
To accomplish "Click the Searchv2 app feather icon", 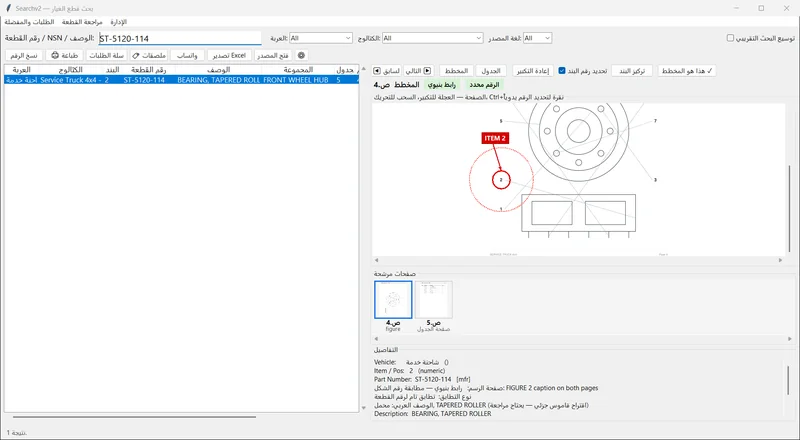I will pos(8,8).
